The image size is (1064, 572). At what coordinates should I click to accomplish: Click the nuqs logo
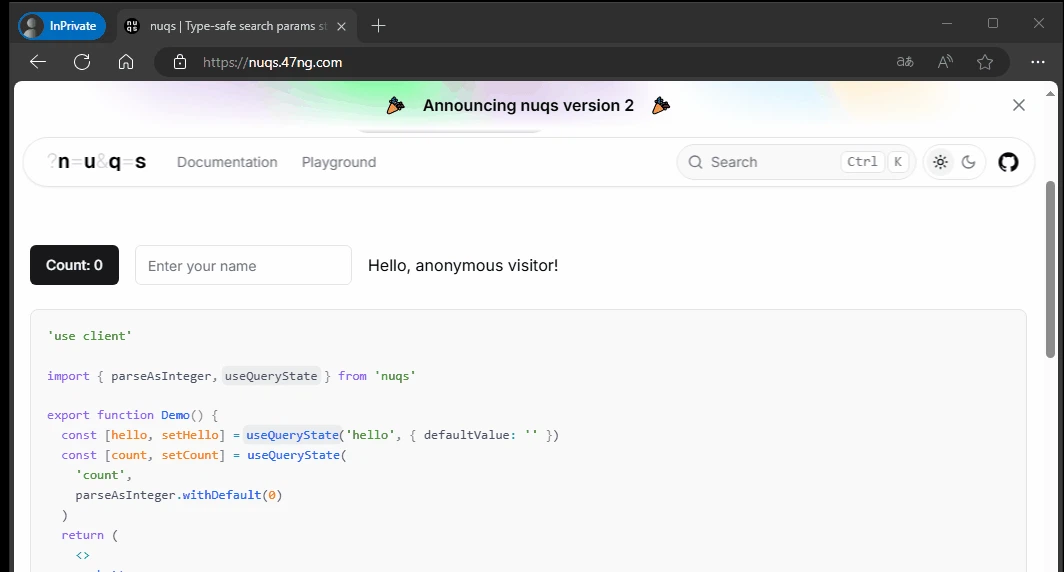click(x=96, y=162)
